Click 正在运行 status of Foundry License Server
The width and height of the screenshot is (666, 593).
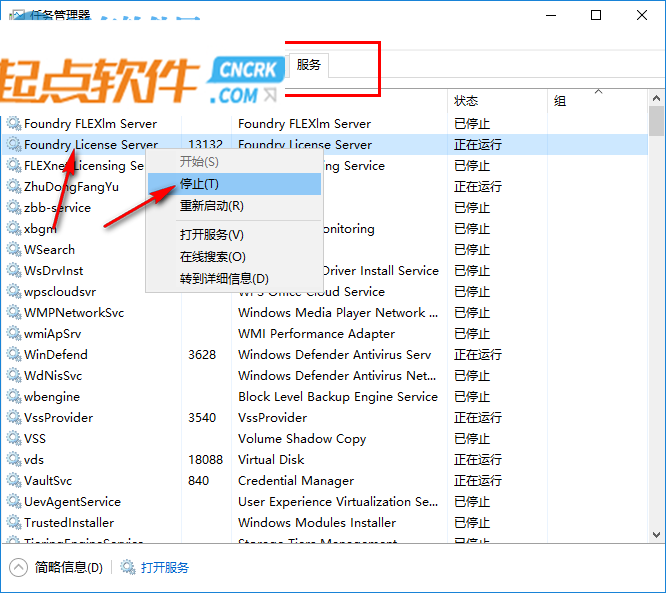coord(478,145)
